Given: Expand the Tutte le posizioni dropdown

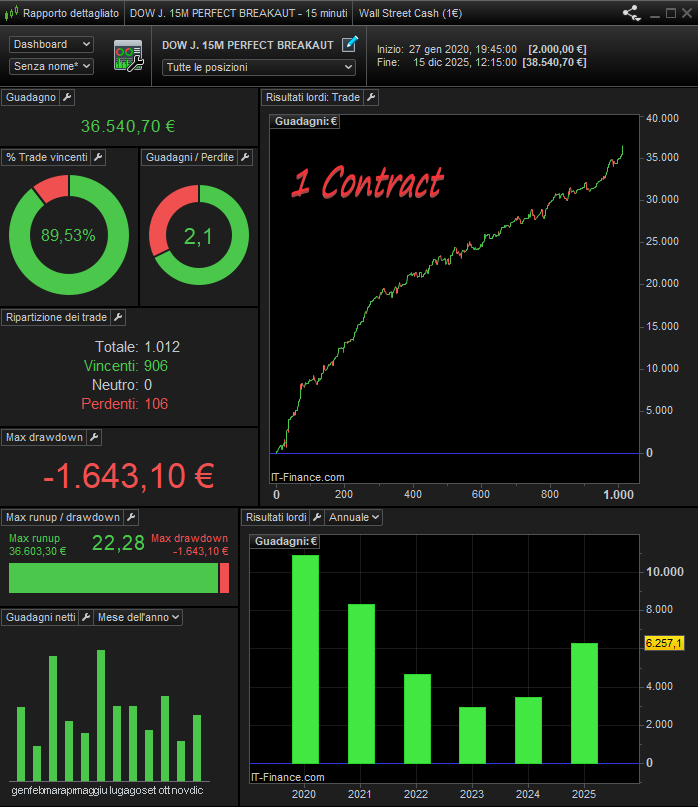Looking at the screenshot, I should (x=259, y=67).
